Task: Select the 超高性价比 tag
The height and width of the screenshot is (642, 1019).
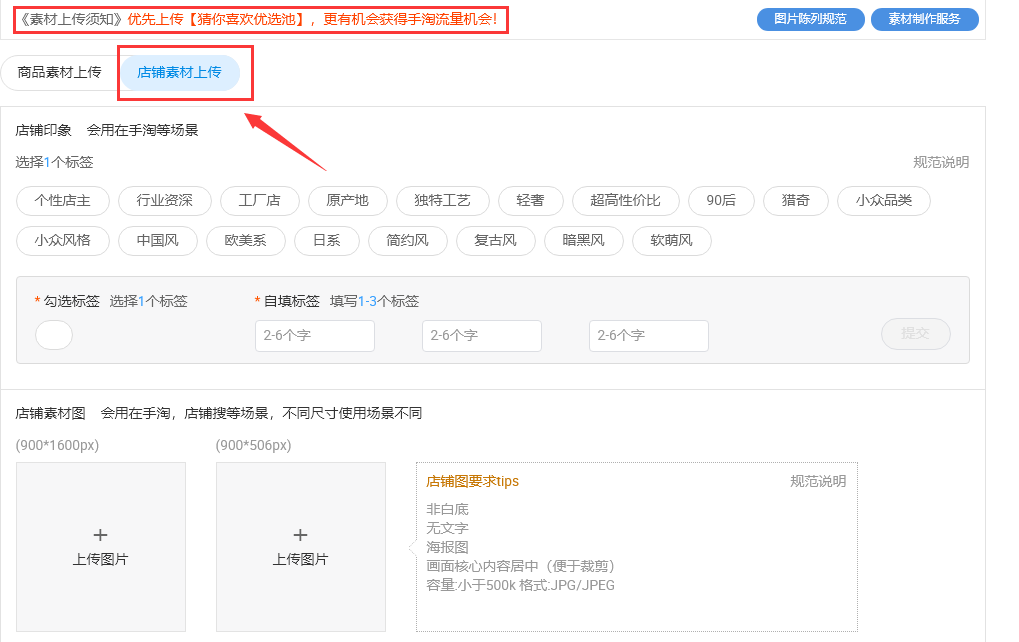Action: (625, 201)
